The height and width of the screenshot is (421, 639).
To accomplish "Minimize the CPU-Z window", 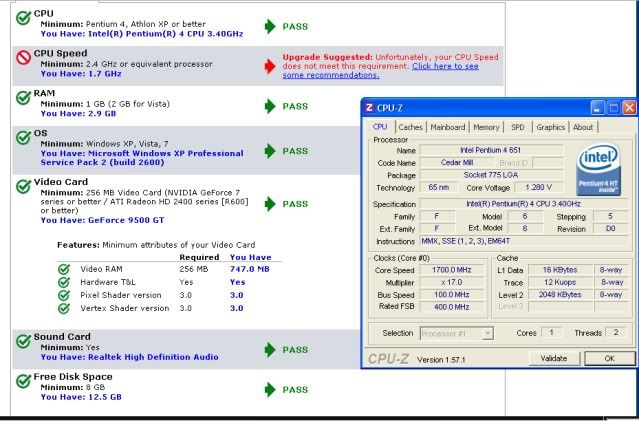I will [597, 108].
